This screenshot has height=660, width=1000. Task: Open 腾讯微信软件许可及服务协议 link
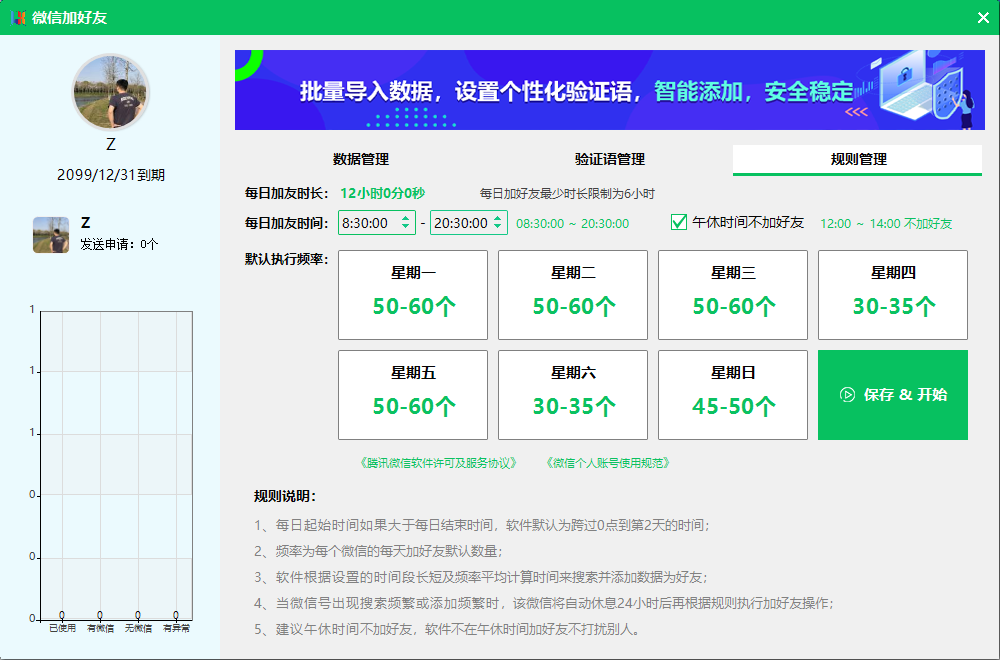pyautogui.click(x=439, y=463)
